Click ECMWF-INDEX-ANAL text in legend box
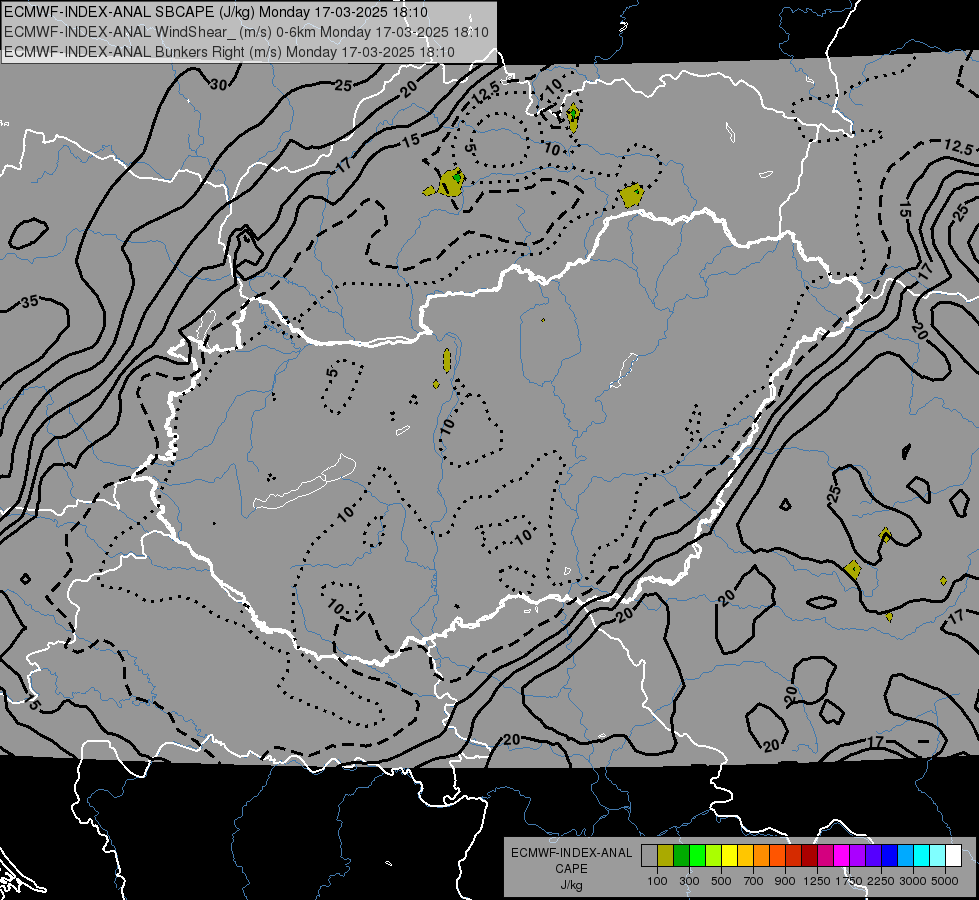979x900 pixels. [x=571, y=853]
